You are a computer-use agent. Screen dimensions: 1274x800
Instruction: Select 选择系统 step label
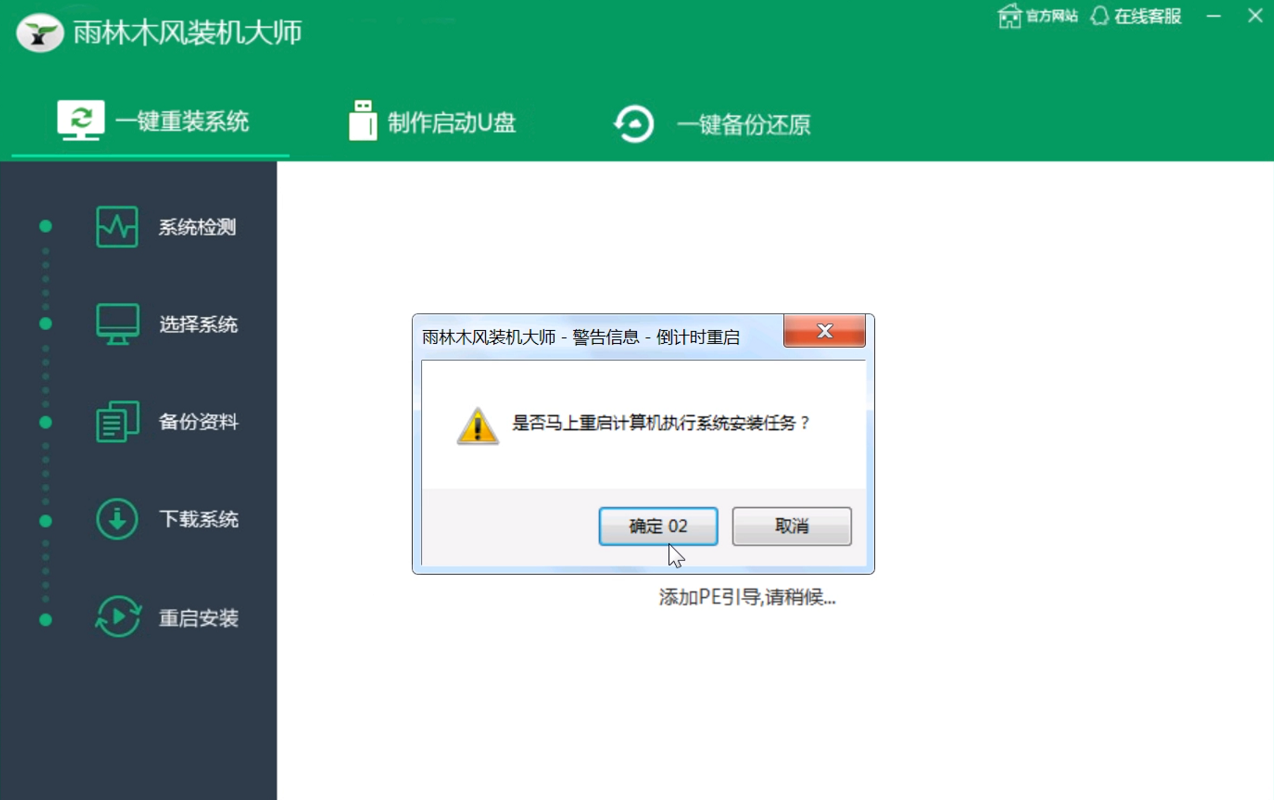tap(198, 324)
